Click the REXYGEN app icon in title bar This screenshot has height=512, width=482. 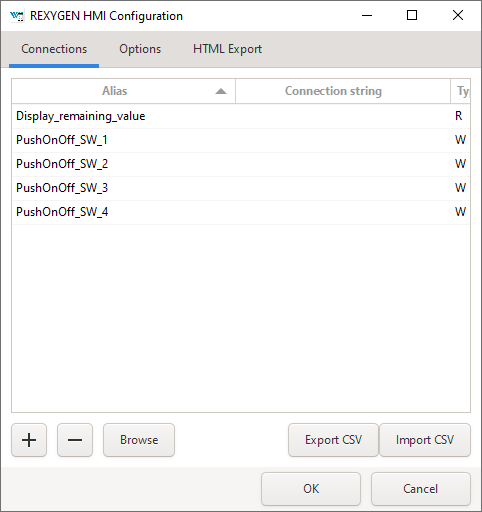point(17,16)
